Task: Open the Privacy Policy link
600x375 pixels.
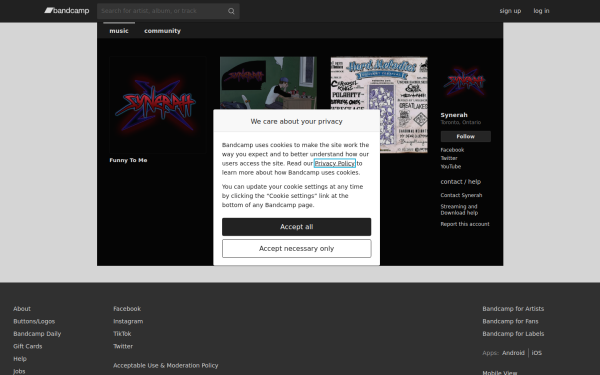Action: 335,163
